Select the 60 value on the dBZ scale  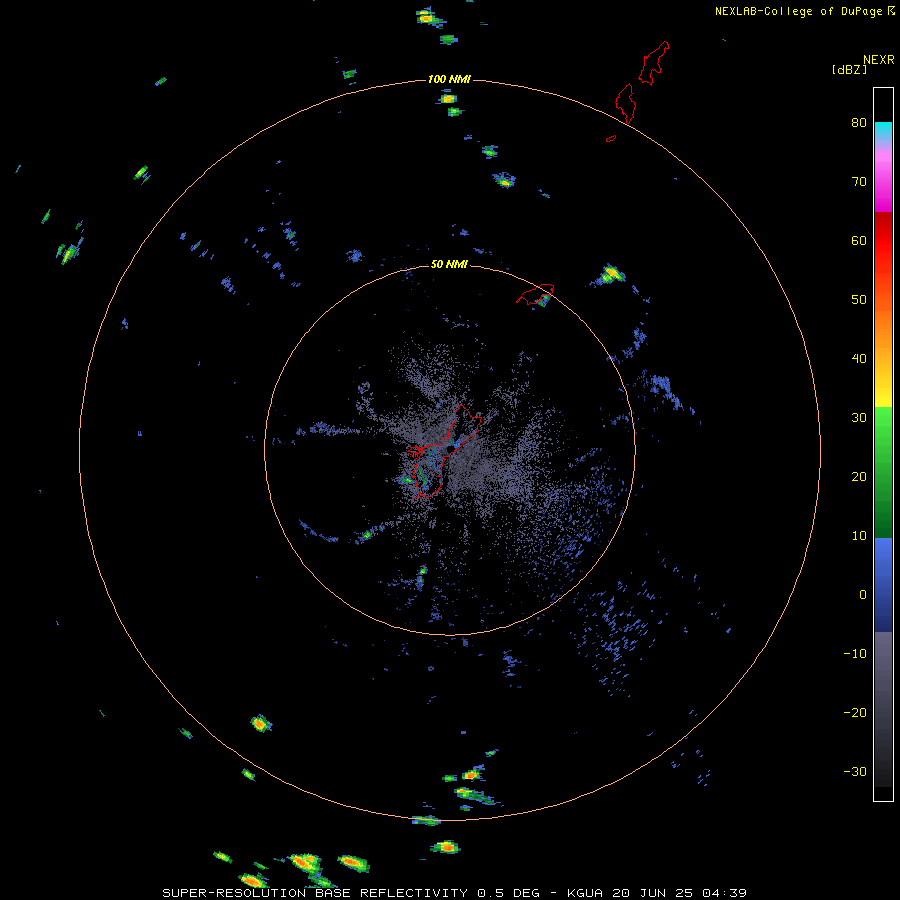click(x=859, y=240)
